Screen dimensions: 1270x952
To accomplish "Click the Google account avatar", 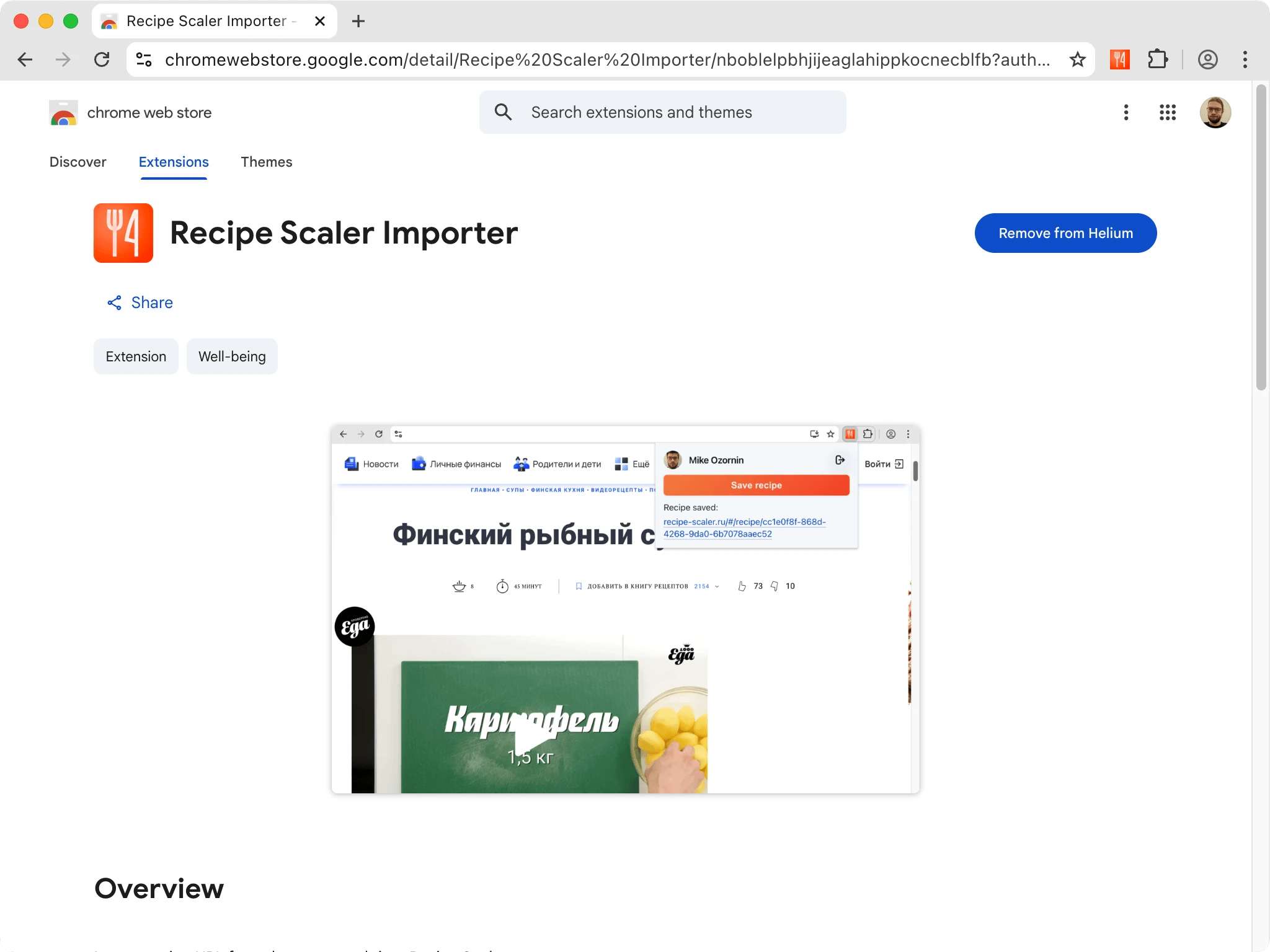I will click(1215, 112).
